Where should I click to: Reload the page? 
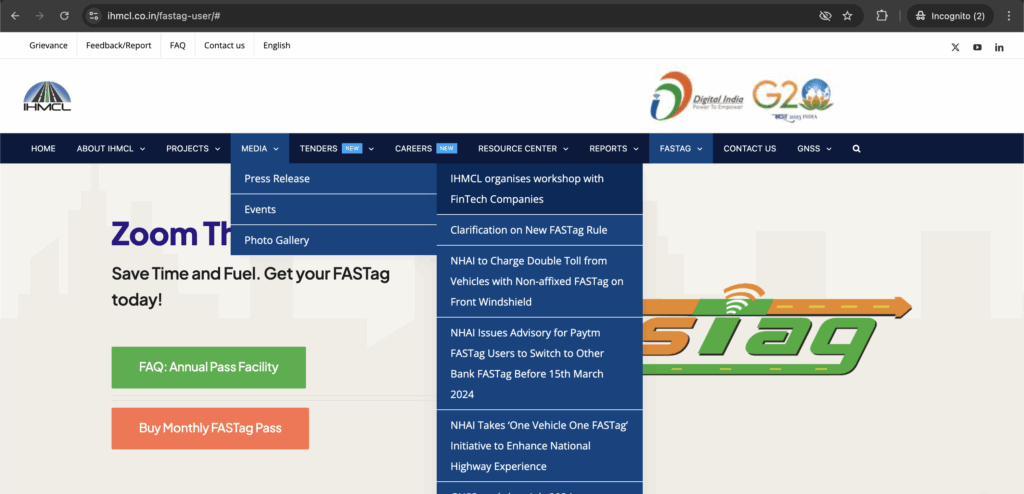pos(64,16)
